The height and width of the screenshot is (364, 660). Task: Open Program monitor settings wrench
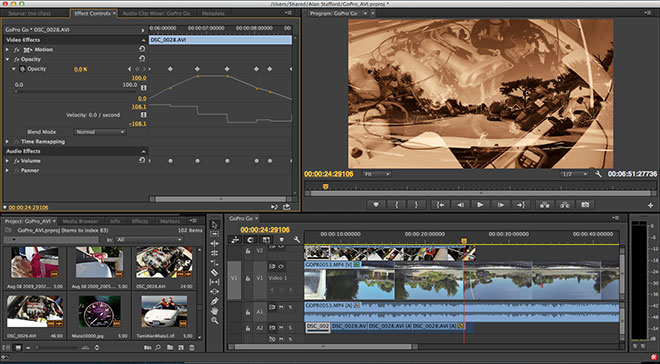click(x=598, y=174)
